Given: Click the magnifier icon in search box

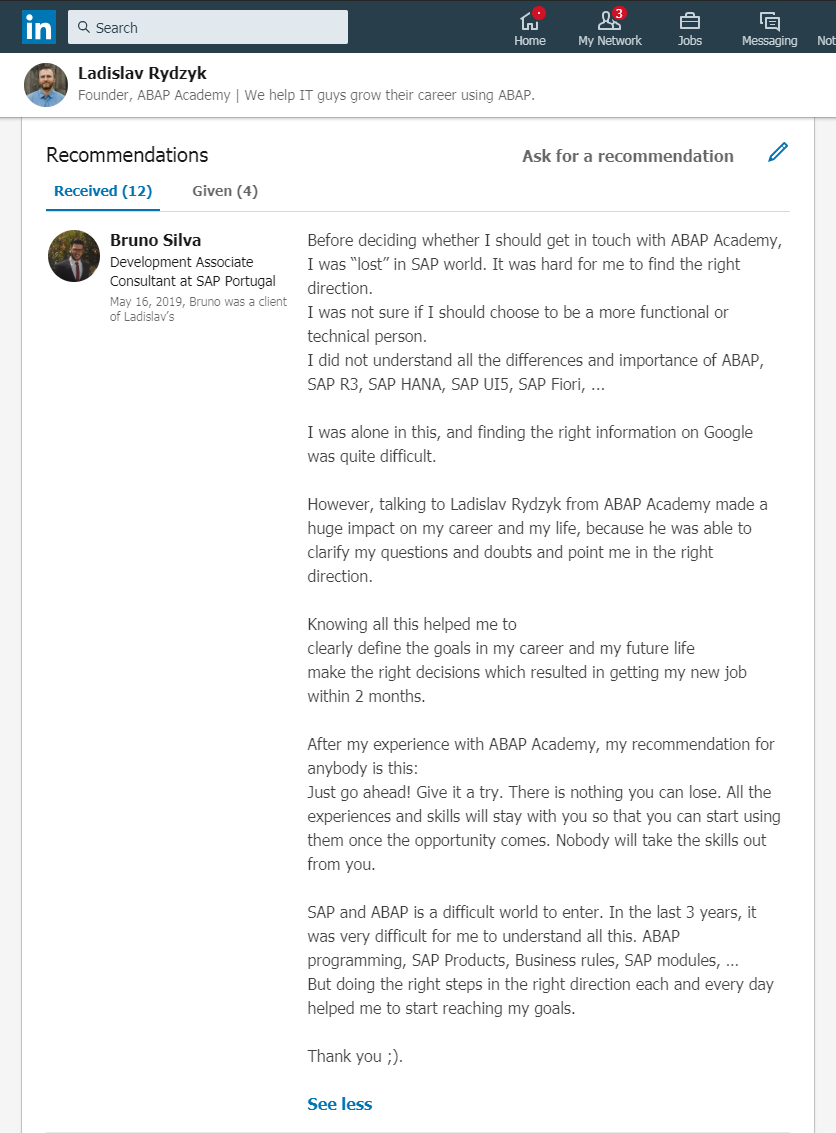Looking at the screenshot, I should point(84,27).
